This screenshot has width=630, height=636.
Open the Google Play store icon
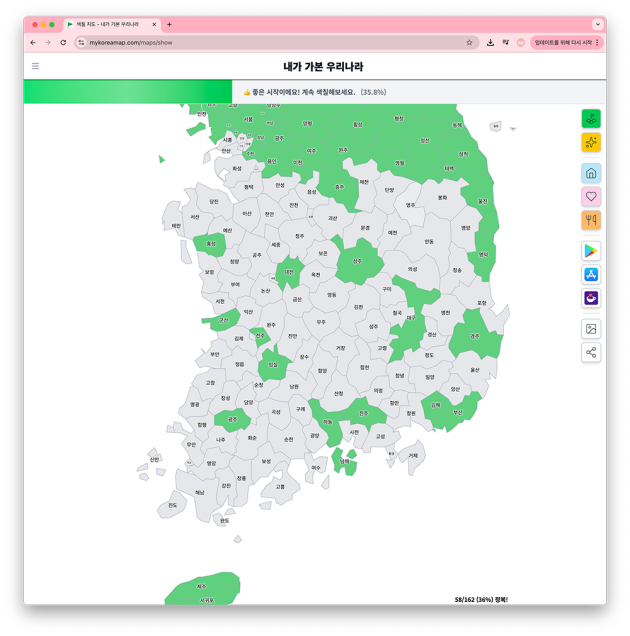[591, 251]
